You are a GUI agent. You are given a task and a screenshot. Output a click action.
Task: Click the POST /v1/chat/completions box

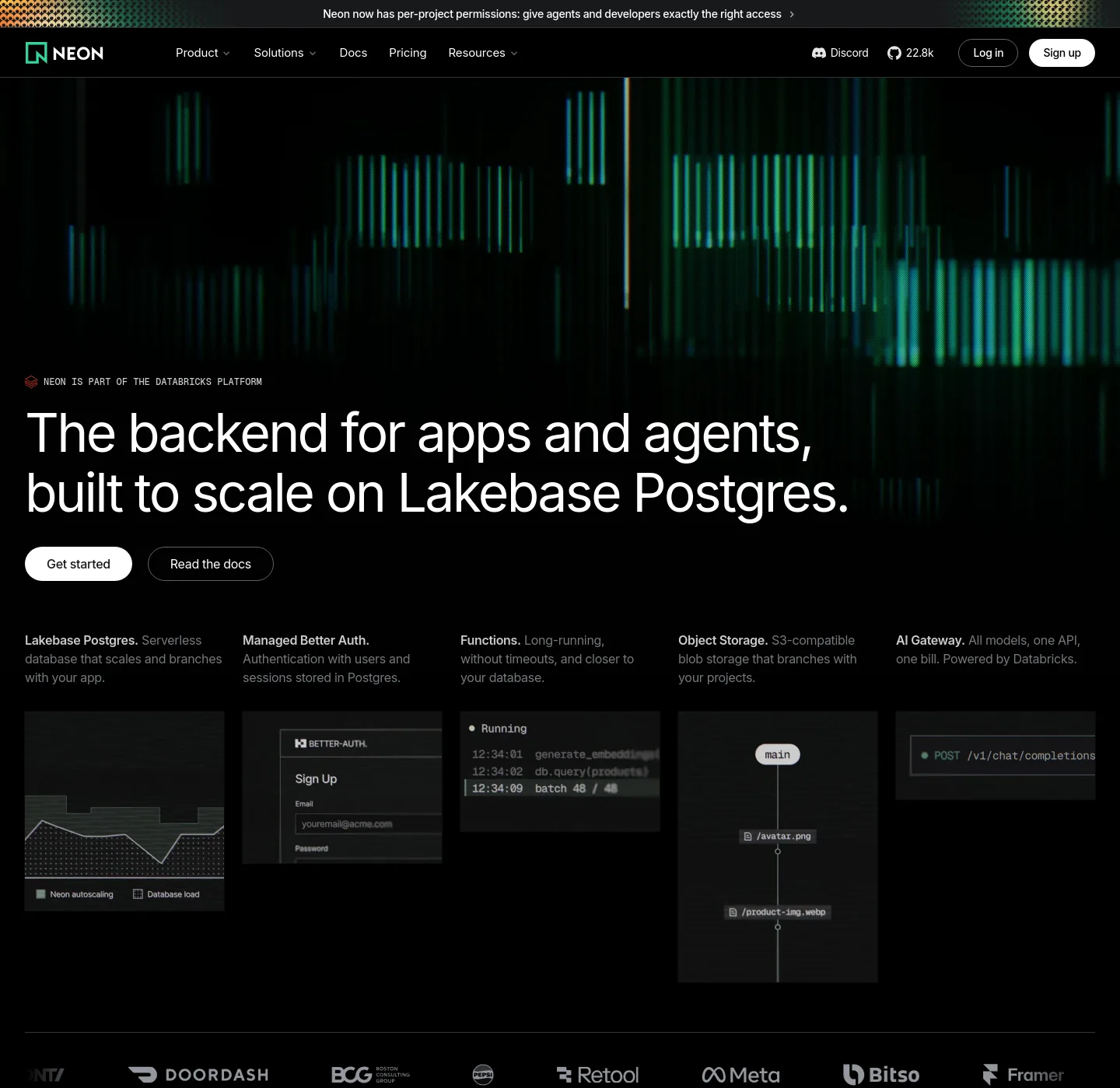point(1003,756)
